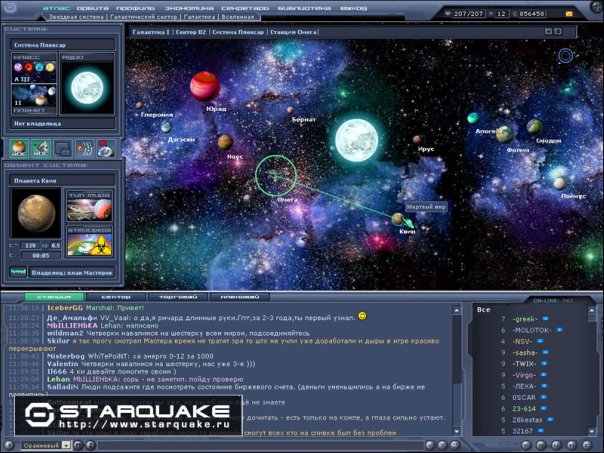Switch to Звездная система view
Viewport: 604px width, 453px height.
point(76,17)
